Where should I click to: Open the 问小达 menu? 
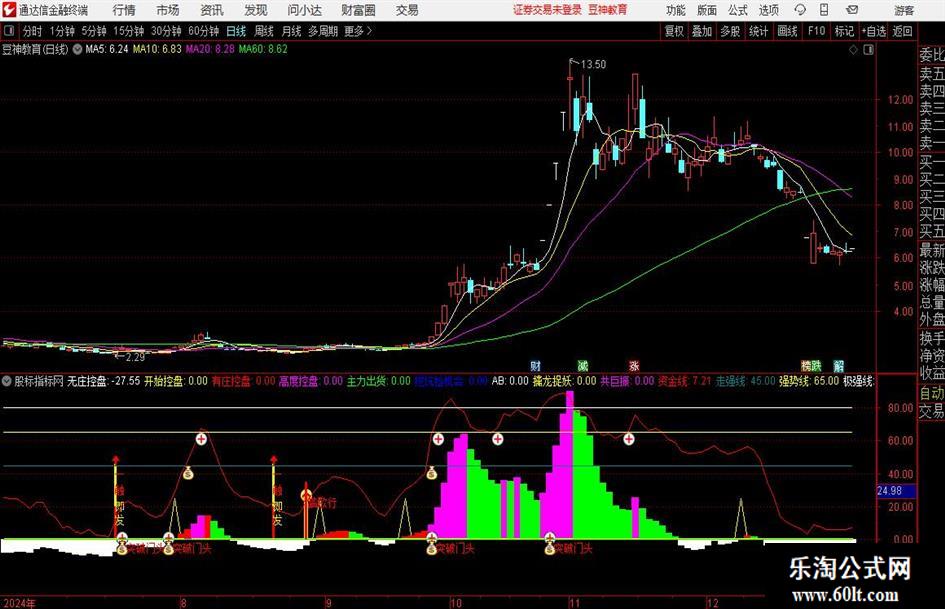(x=304, y=10)
